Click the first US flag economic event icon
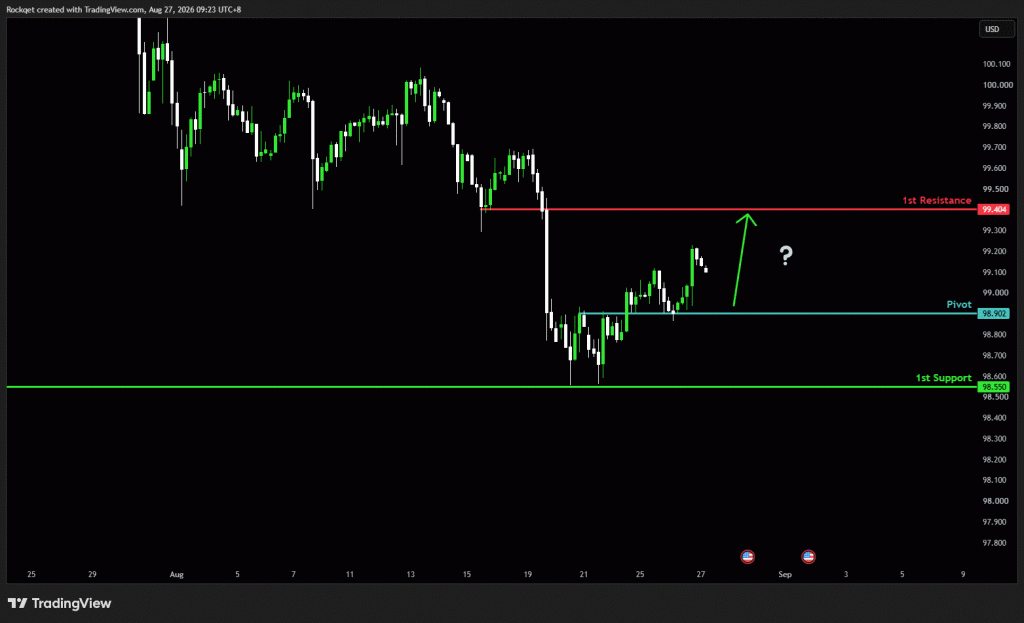 tap(748, 556)
